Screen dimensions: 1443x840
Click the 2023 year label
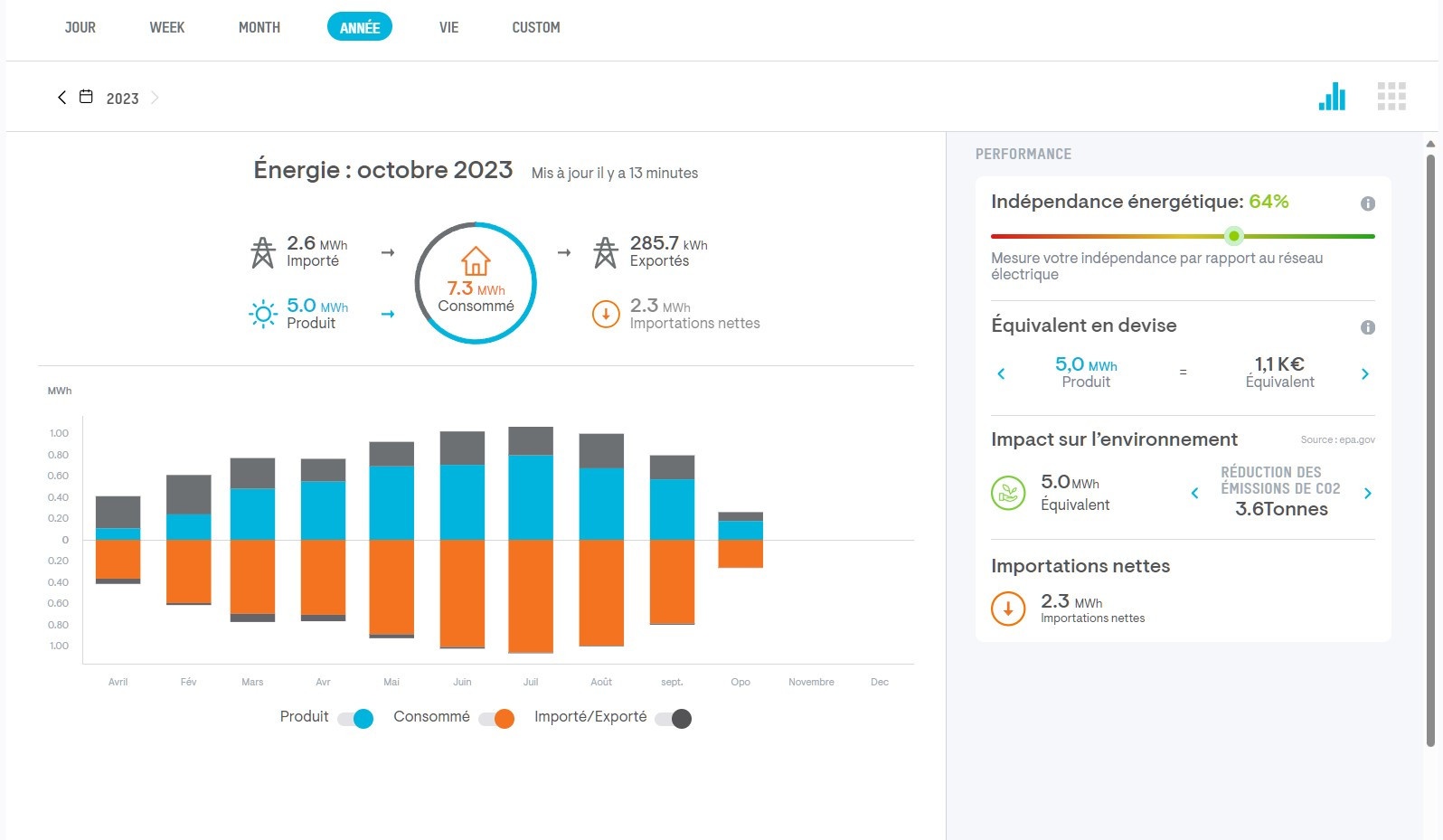tap(123, 99)
